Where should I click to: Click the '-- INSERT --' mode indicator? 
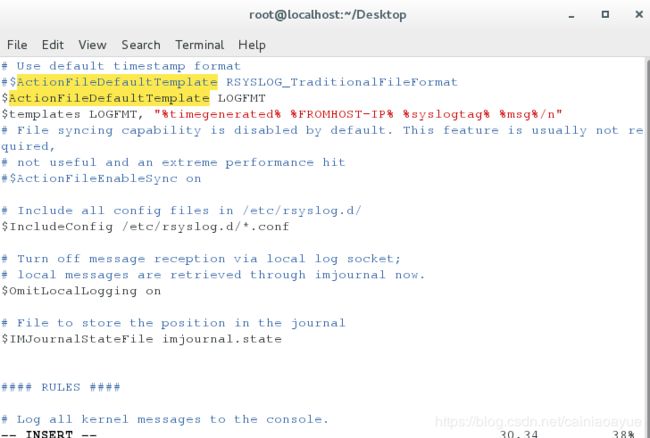pos(49,434)
